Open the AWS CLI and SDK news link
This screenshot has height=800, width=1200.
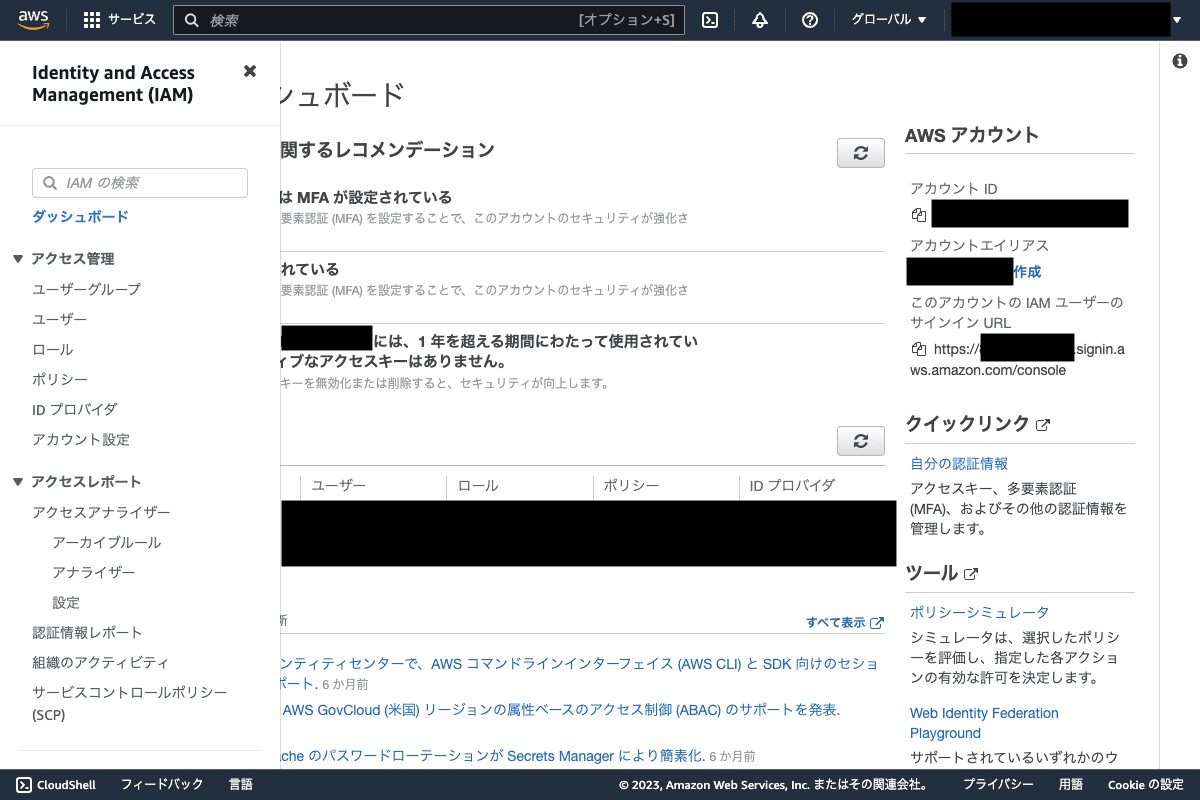(580, 673)
